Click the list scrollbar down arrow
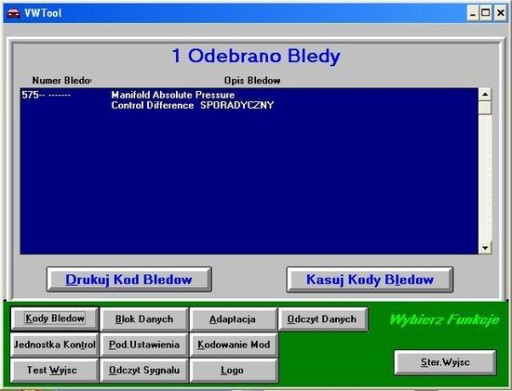This screenshot has width=512, height=391. click(x=485, y=248)
